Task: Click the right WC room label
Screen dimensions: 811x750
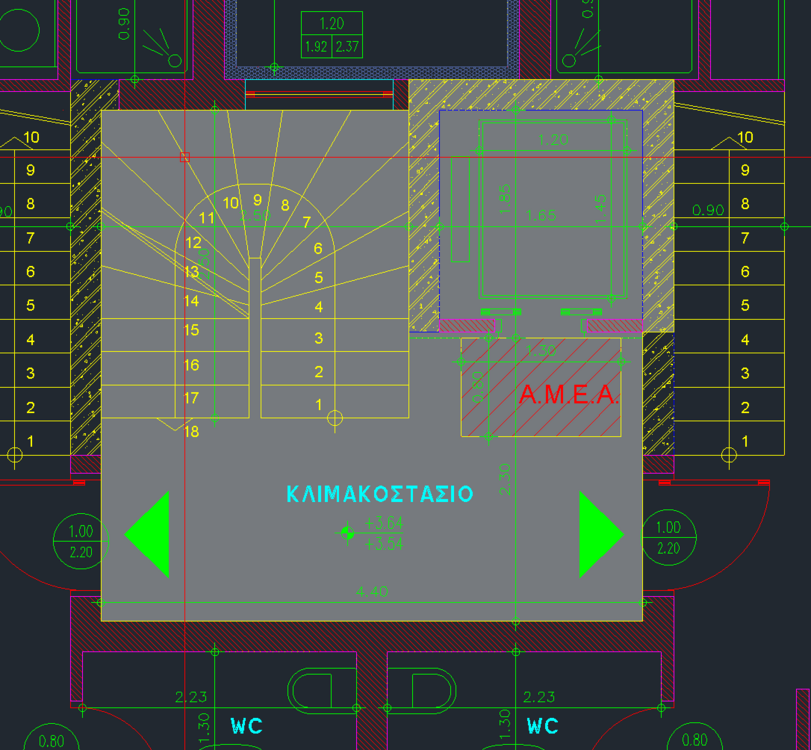Action: coord(542,726)
